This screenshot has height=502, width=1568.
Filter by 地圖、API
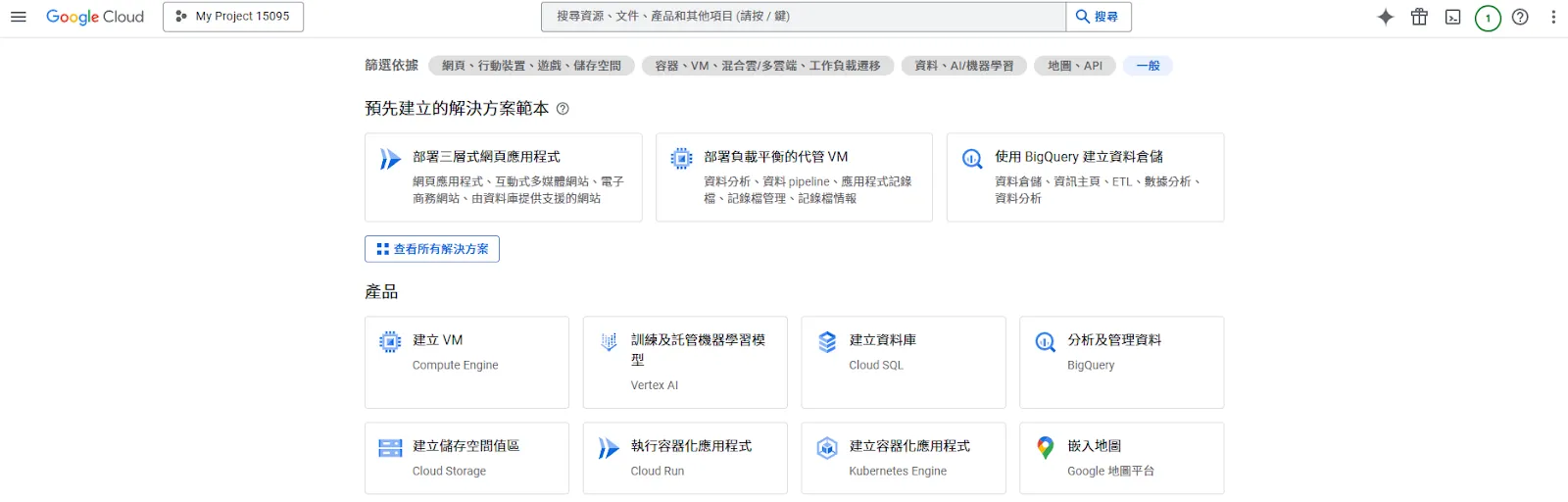[1075, 66]
